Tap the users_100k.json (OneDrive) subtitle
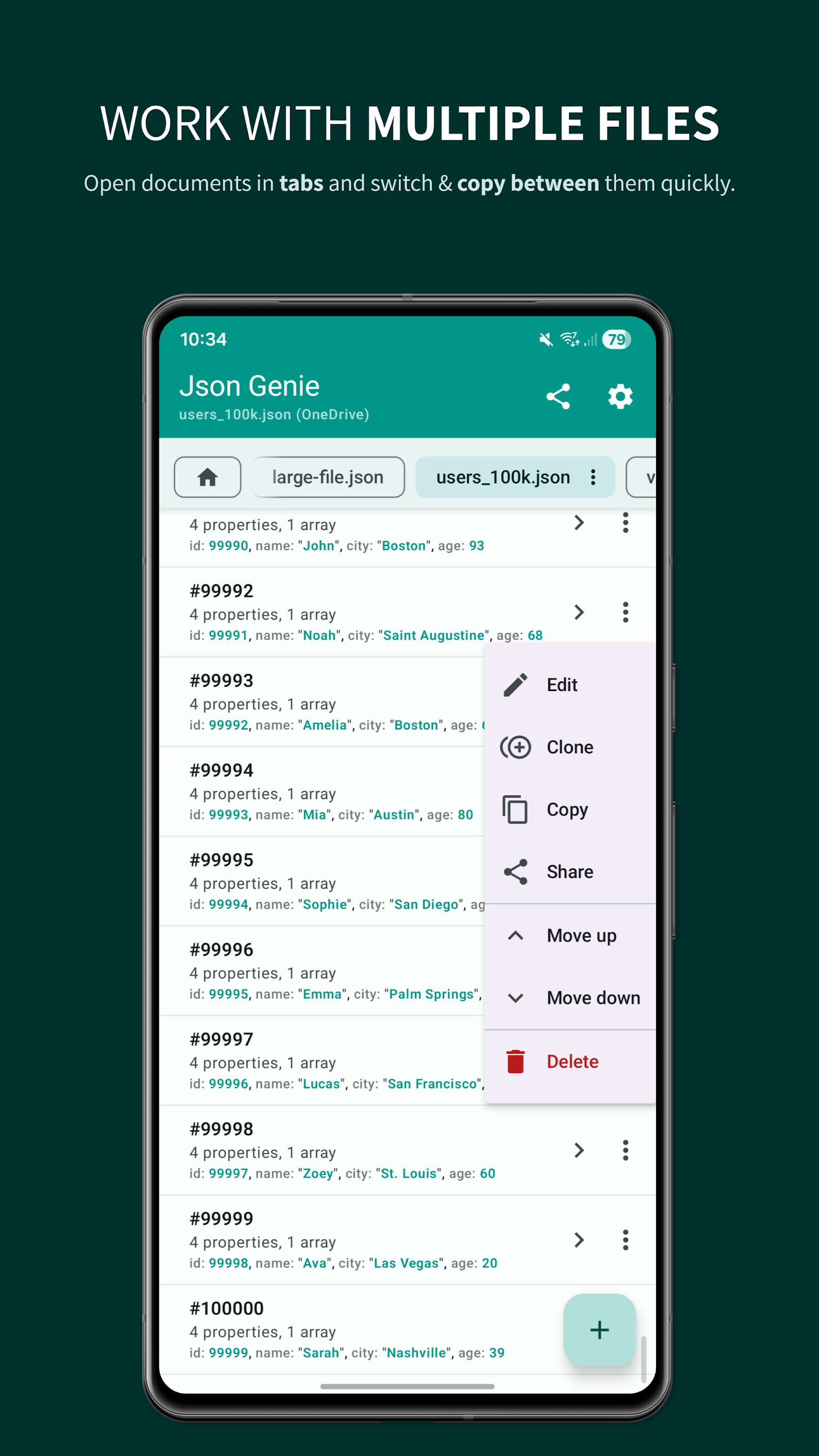This screenshot has height=1456, width=819. coord(274,414)
